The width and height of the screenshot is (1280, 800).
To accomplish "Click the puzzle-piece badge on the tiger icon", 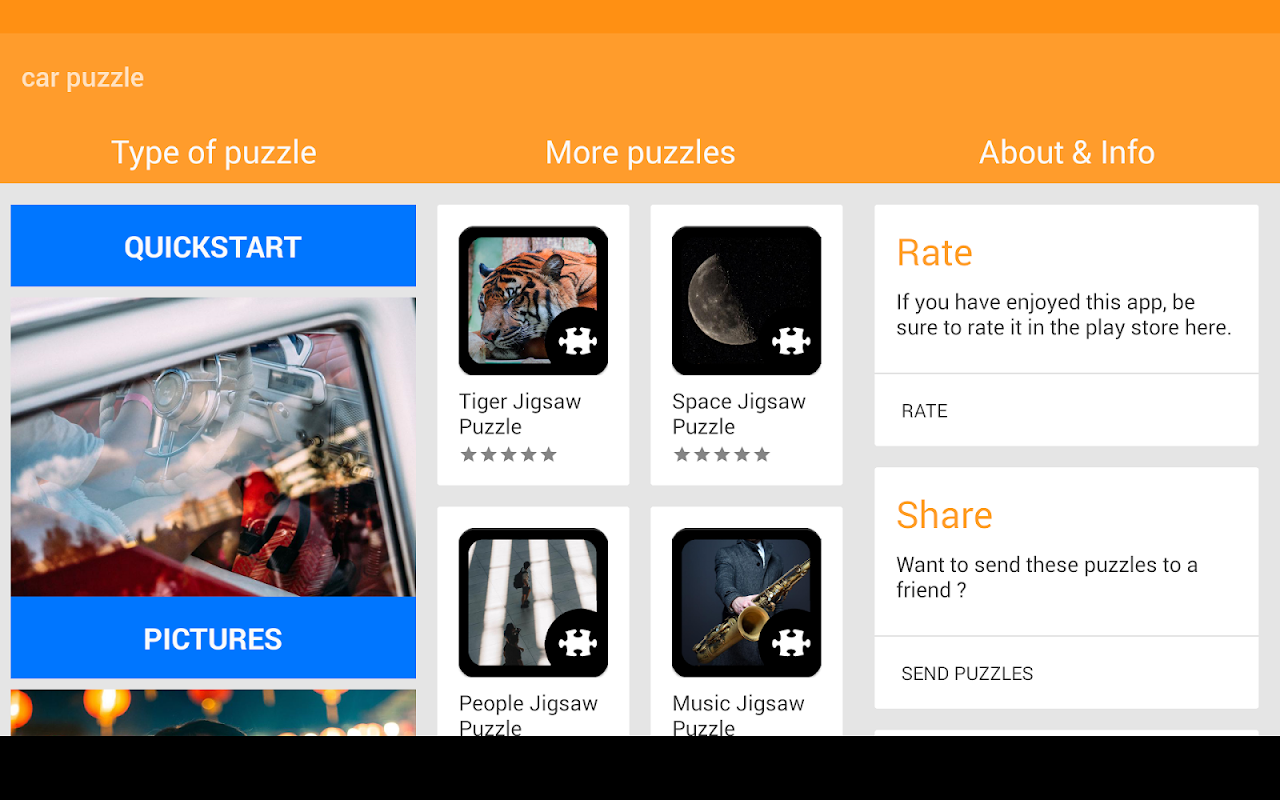I will click(577, 342).
